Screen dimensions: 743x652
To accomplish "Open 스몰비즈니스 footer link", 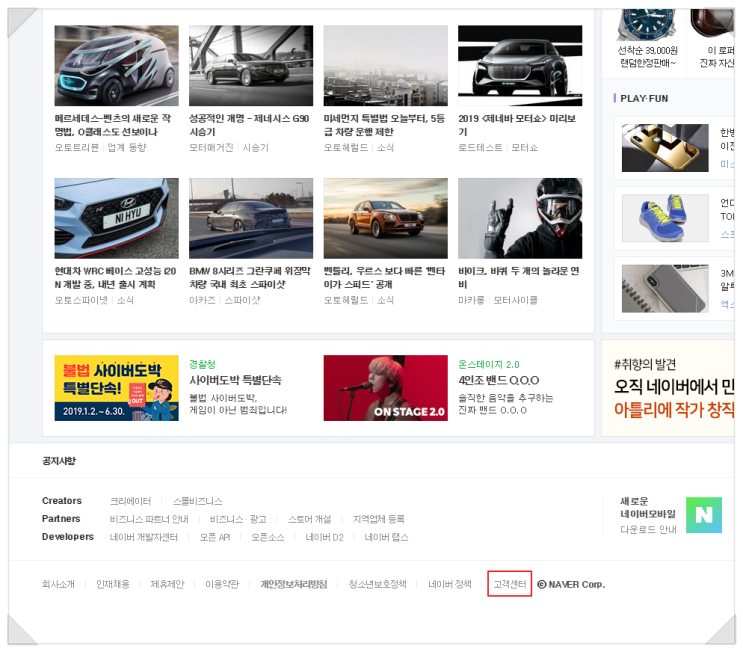I will pos(198,501).
